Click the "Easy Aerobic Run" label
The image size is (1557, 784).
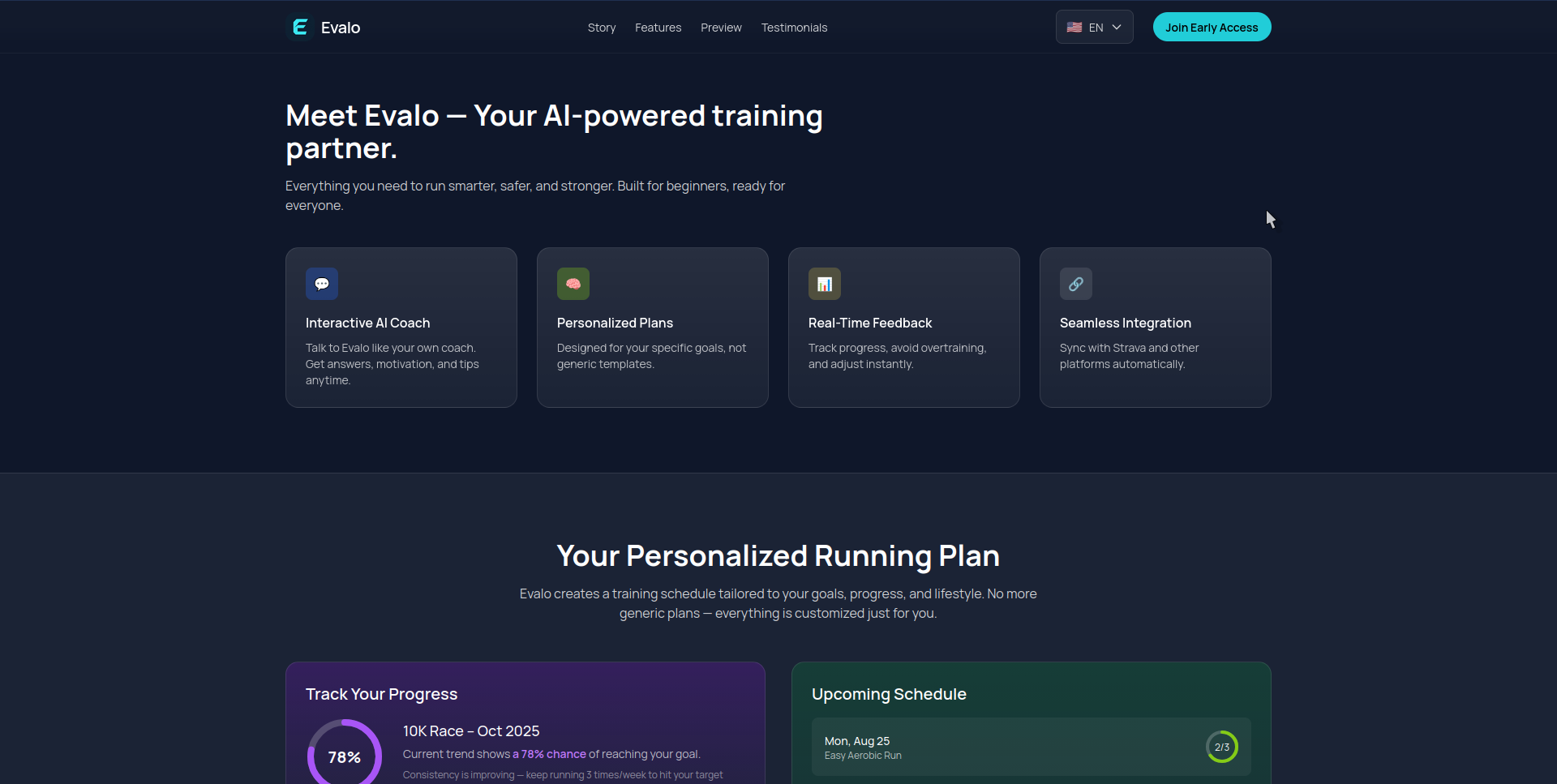pyautogui.click(x=863, y=756)
